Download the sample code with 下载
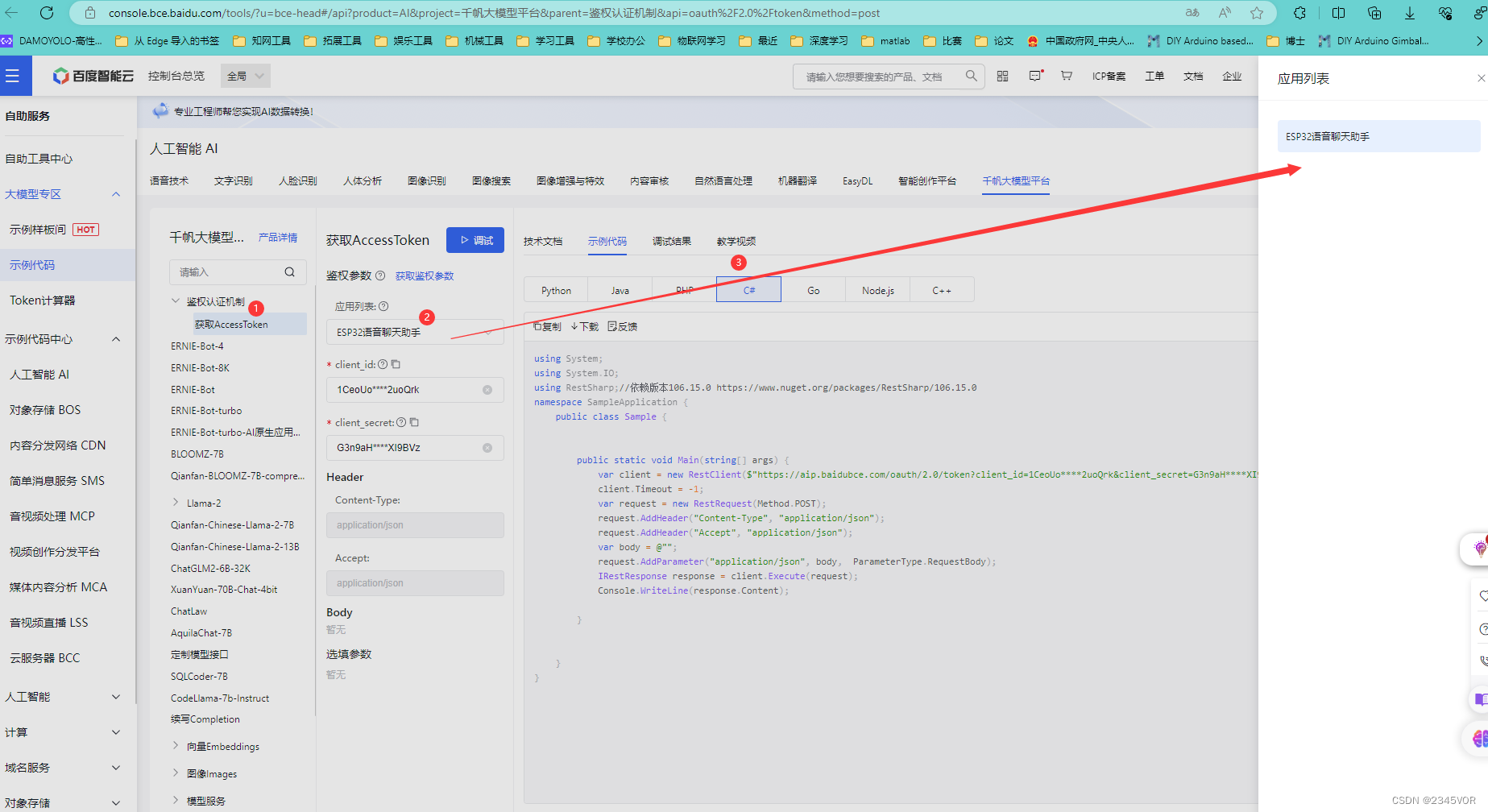The width and height of the screenshot is (1488, 812). click(x=585, y=326)
